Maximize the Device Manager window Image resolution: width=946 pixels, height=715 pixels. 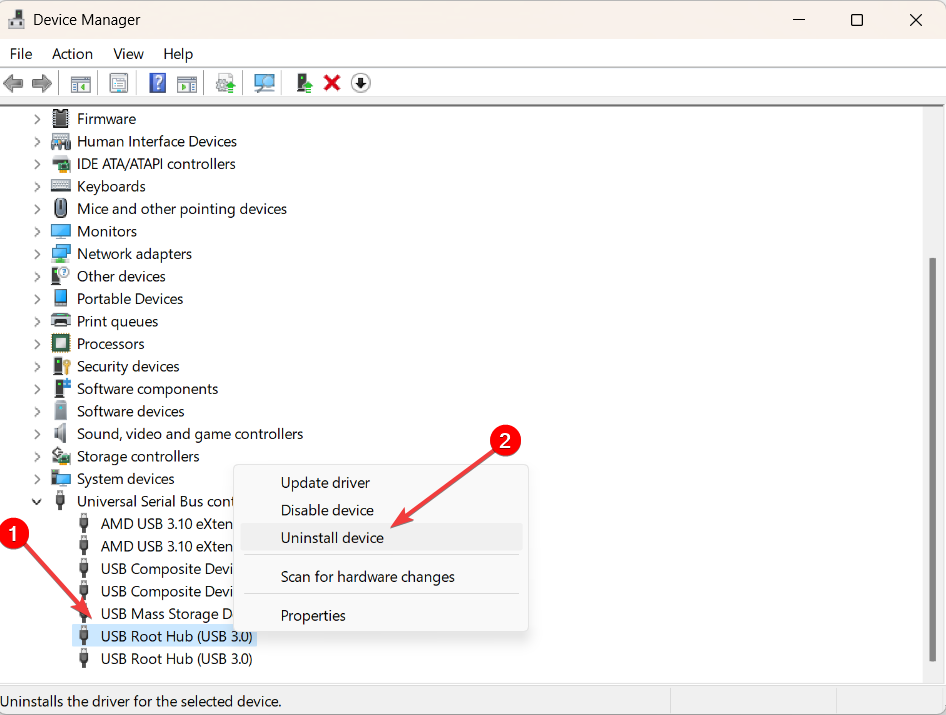pyautogui.click(x=857, y=20)
